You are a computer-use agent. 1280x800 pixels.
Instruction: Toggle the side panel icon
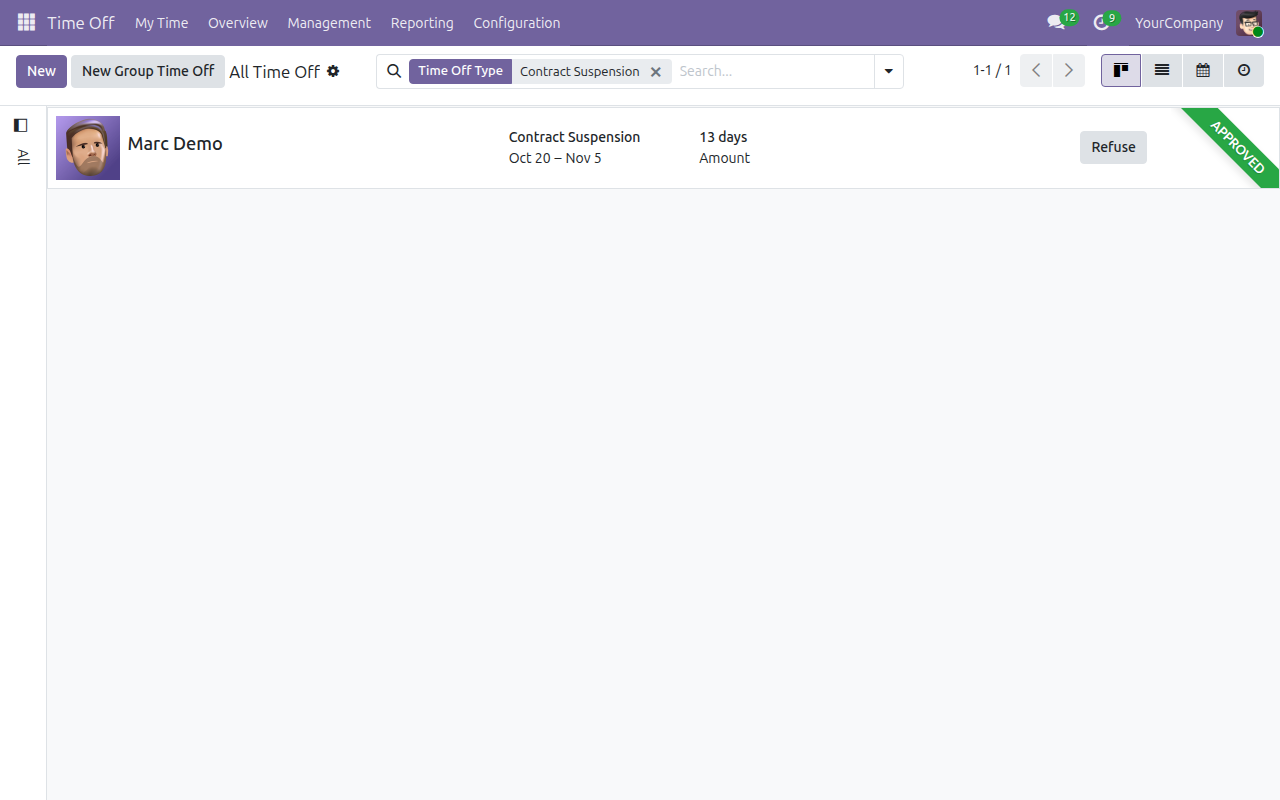click(x=21, y=125)
